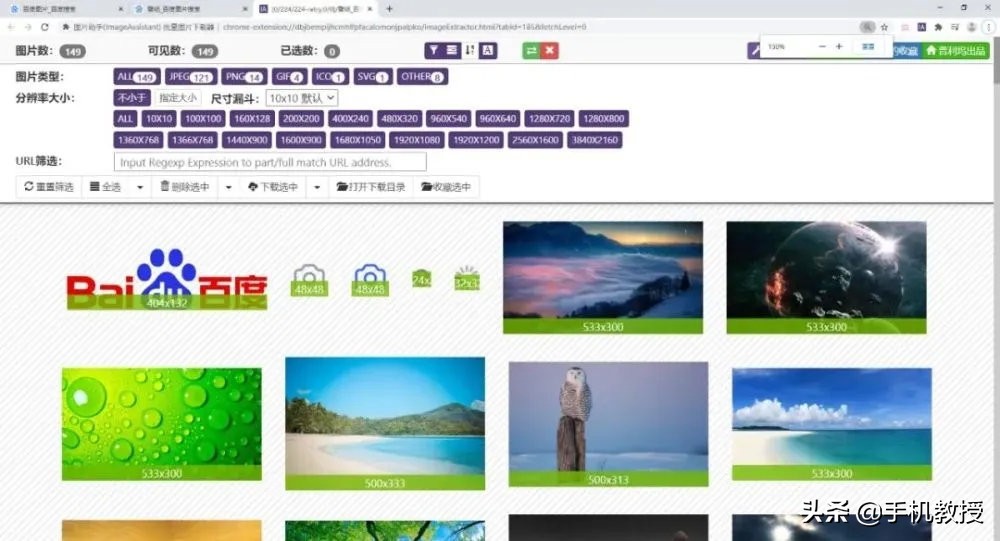This screenshot has height=541, width=1000.
Task: Click the URL Regexp filter input field
Action: pyautogui.click(x=270, y=162)
